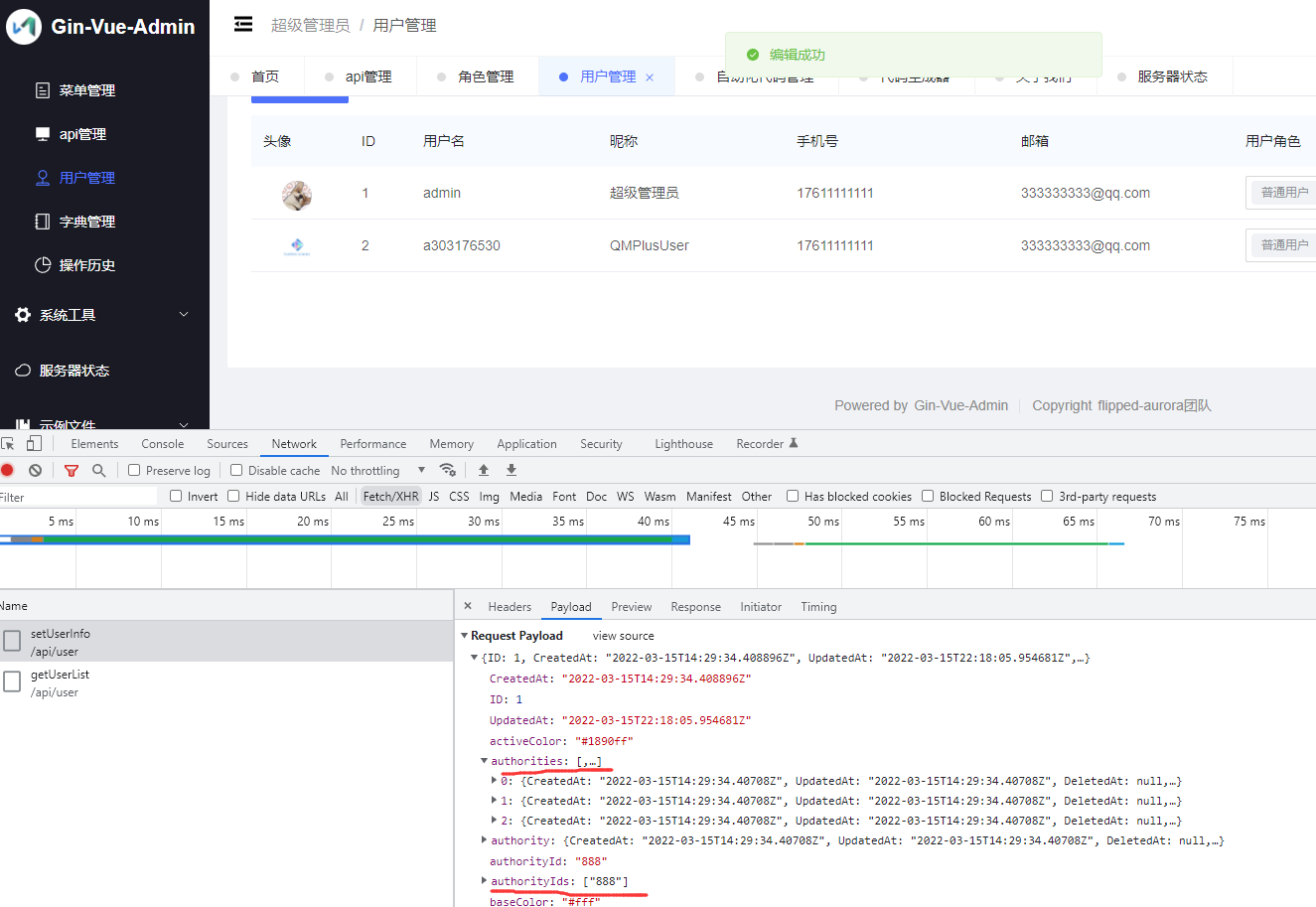Switch to the Response tab

point(695,606)
